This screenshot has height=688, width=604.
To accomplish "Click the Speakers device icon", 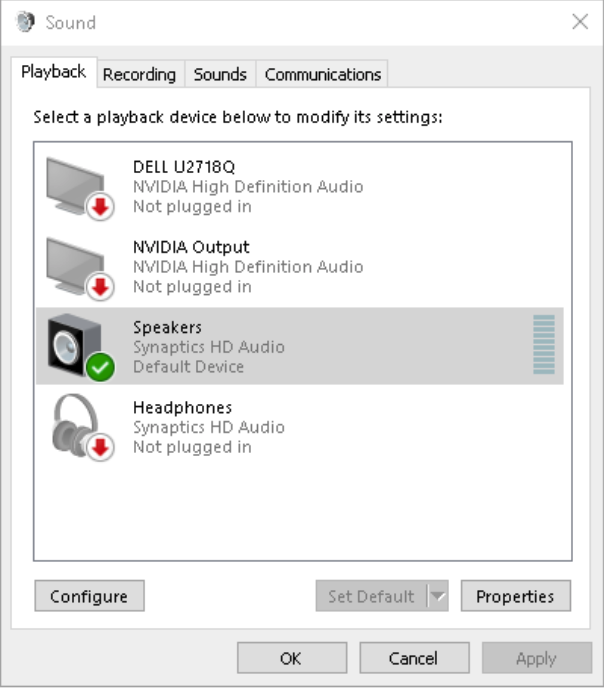I will tap(73, 343).
